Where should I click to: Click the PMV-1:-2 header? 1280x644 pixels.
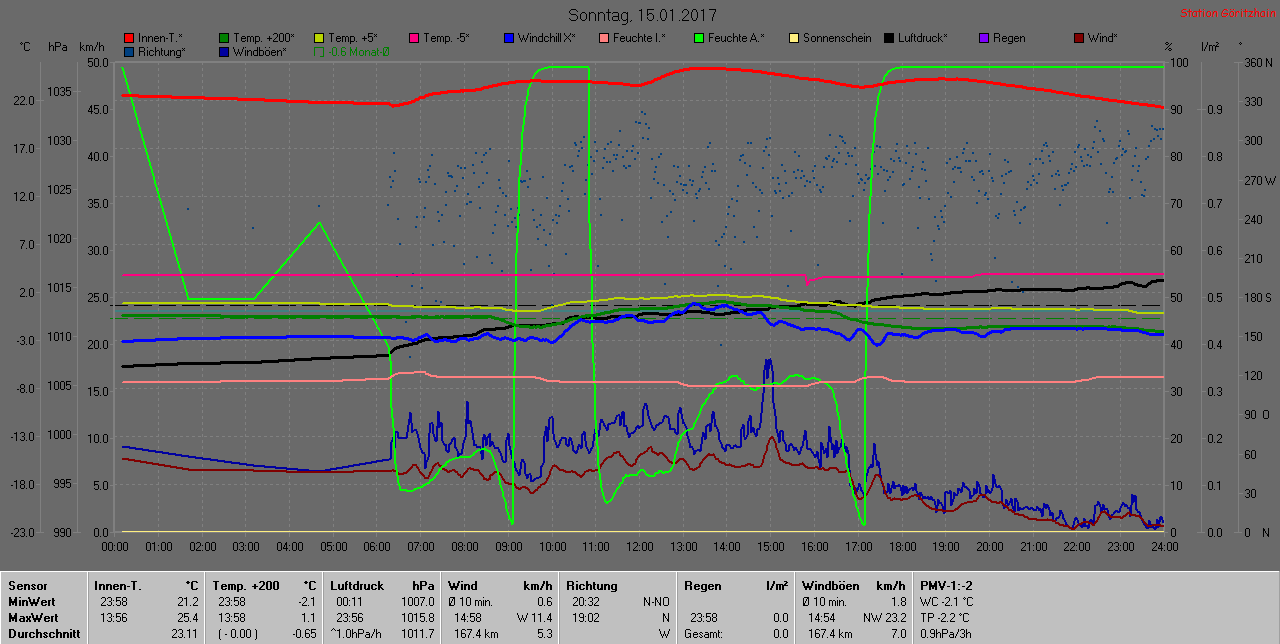tap(947, 585)
